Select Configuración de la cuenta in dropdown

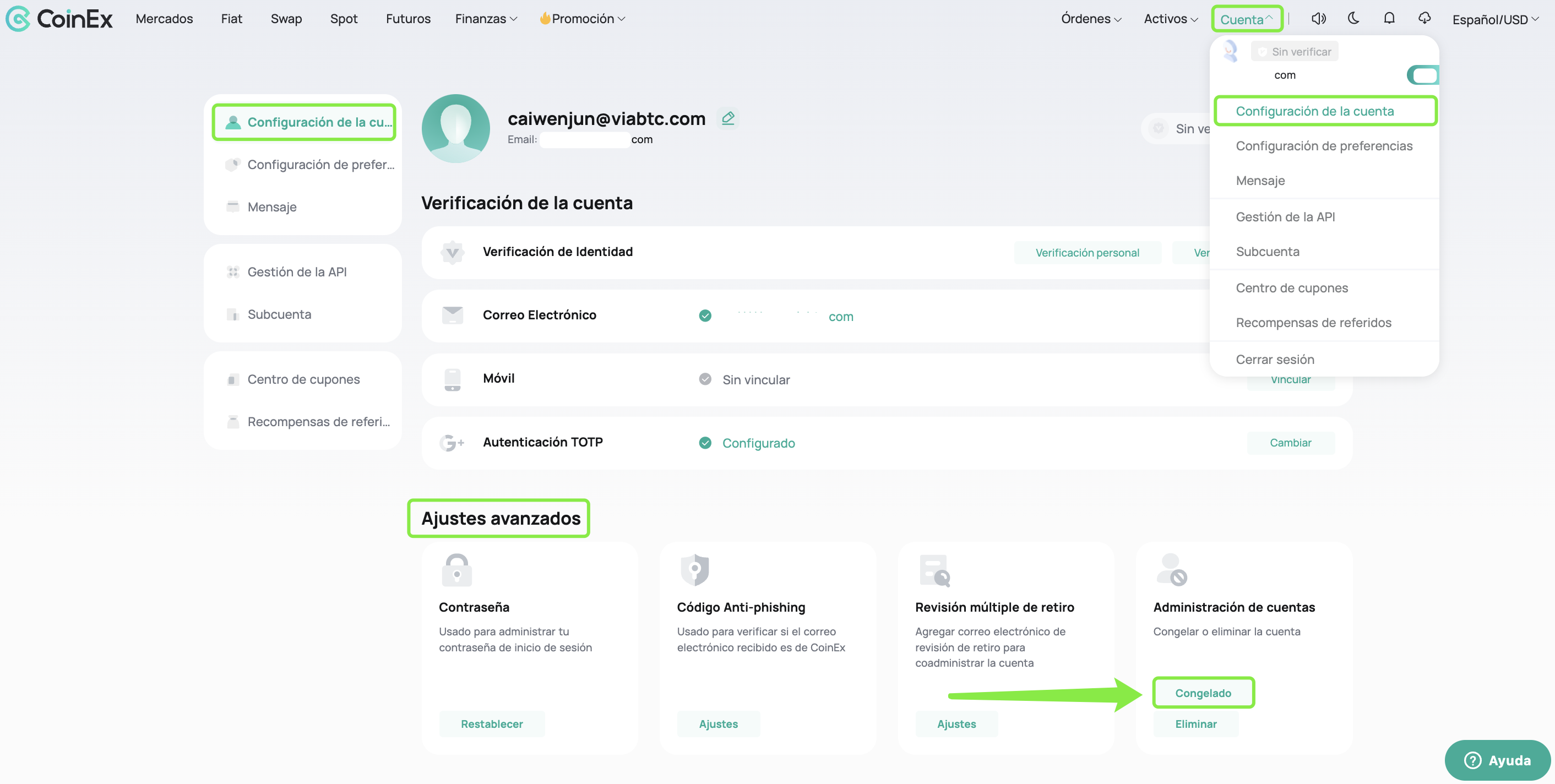click(x=1325, y=111)
